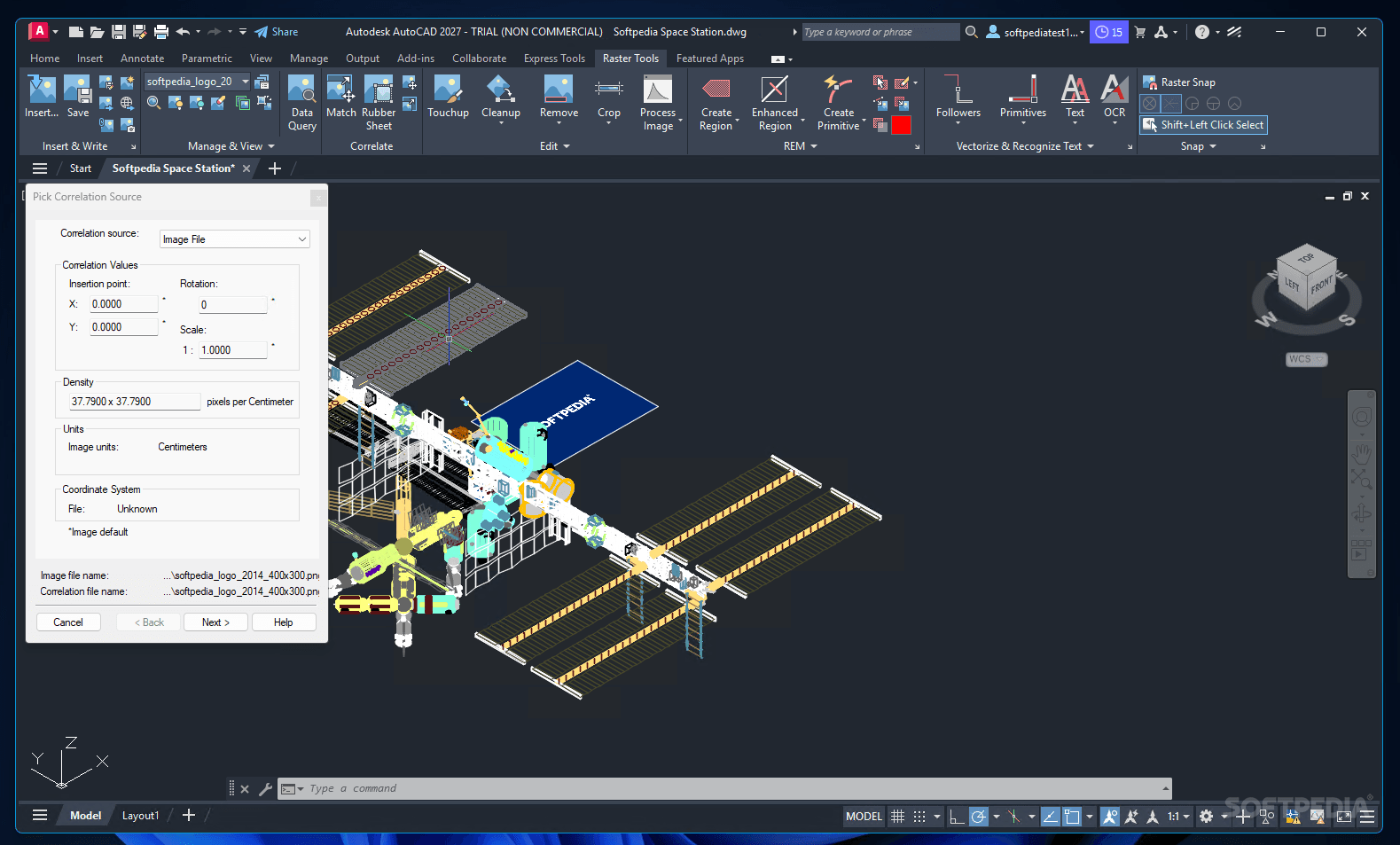Open the Correlation source dropdown
1400x845 pixels.
click(x=235, y=239)
